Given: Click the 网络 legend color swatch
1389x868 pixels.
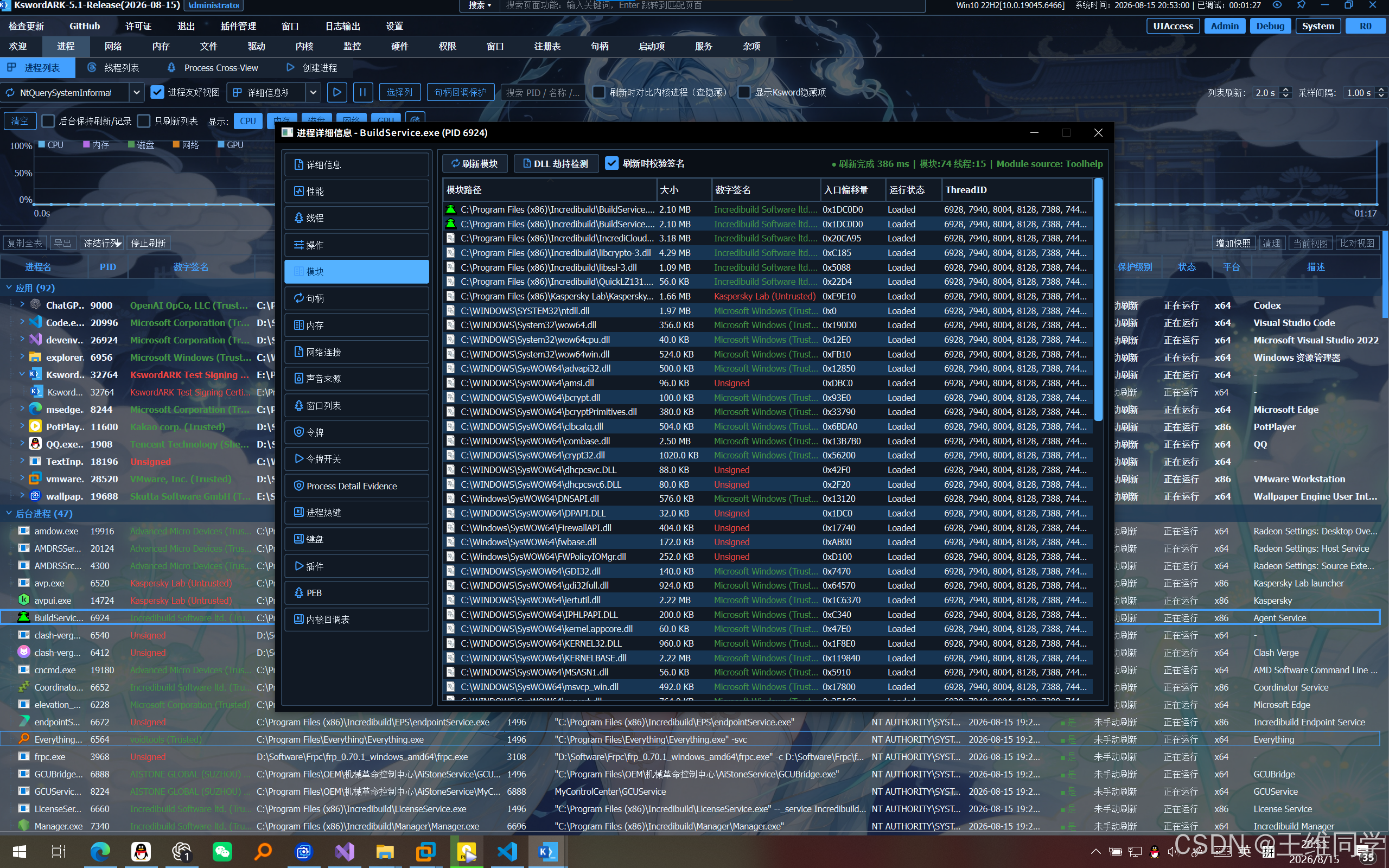Looking at the screenshot, I should coord(176,145).
